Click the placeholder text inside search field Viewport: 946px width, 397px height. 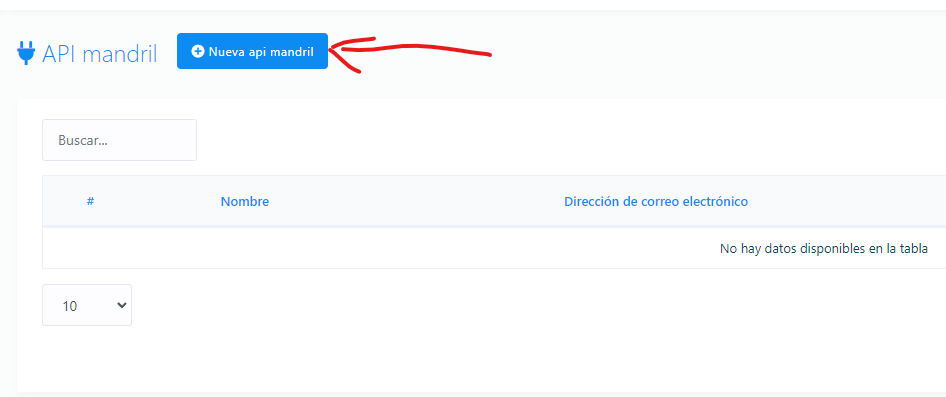[83, 140]
